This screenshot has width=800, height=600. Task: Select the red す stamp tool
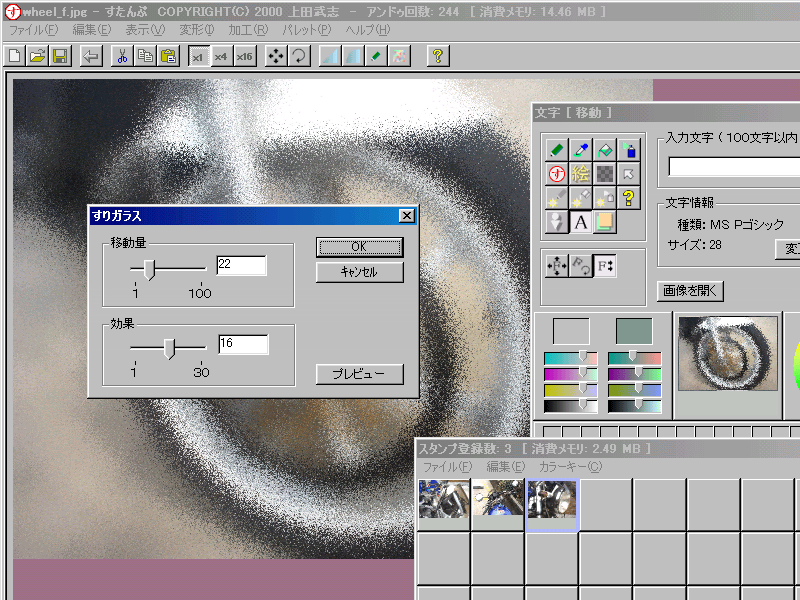pos(557,174)
